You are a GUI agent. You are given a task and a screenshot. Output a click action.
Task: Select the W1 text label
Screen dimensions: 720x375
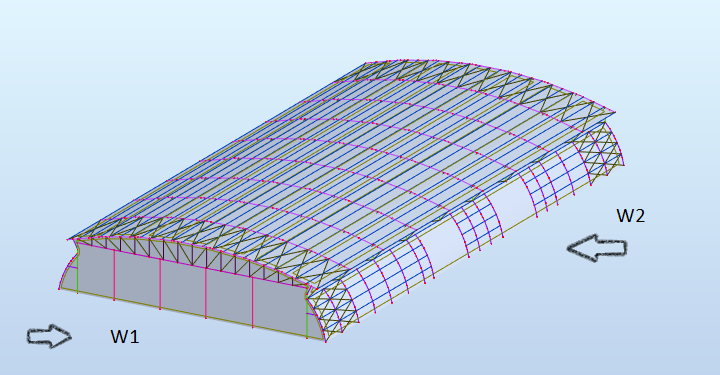124,336
